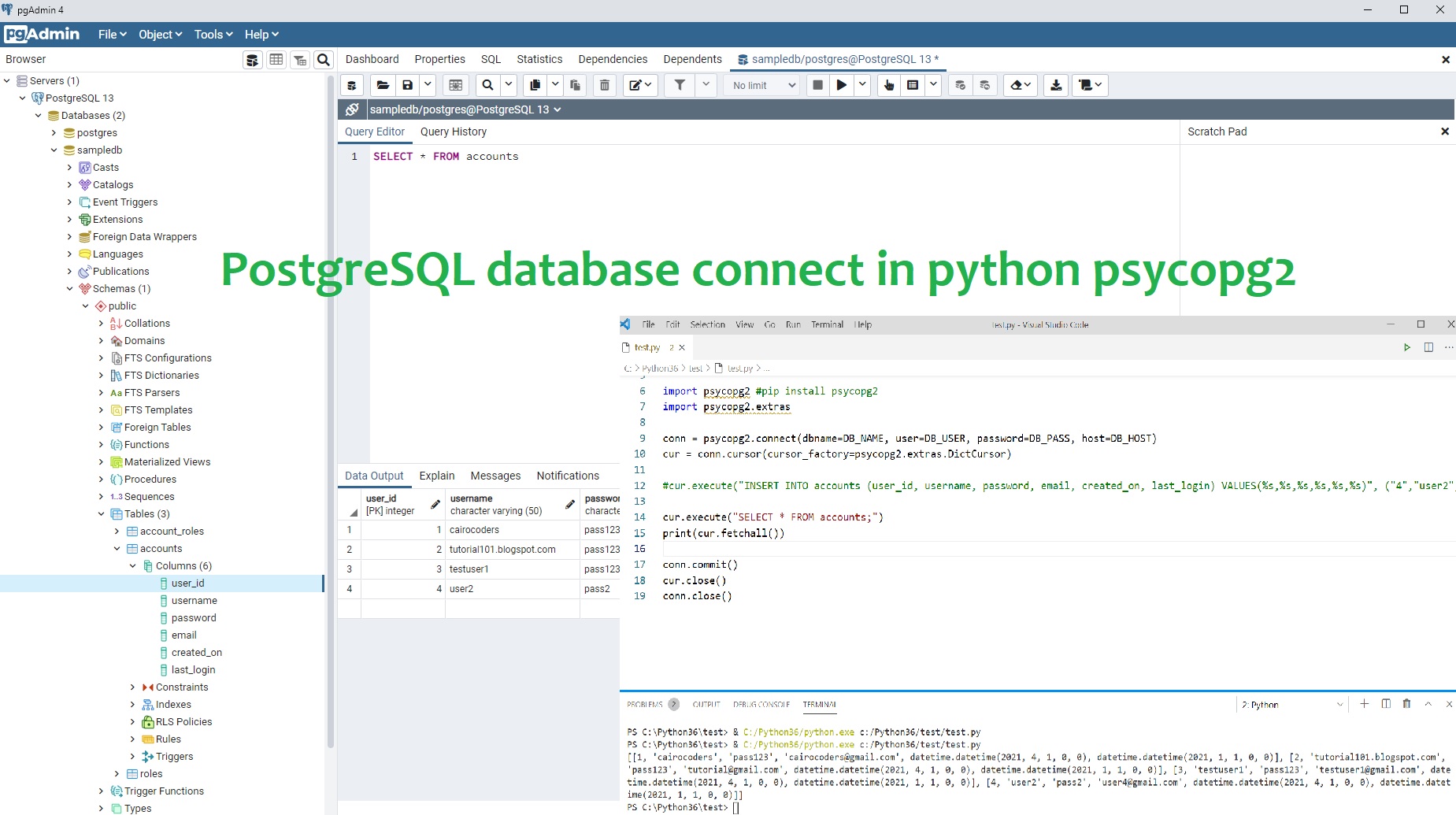This screenshot has width=1456, height=815.
Task: Open the Macros icon menu
Action: pos(1091,85)
